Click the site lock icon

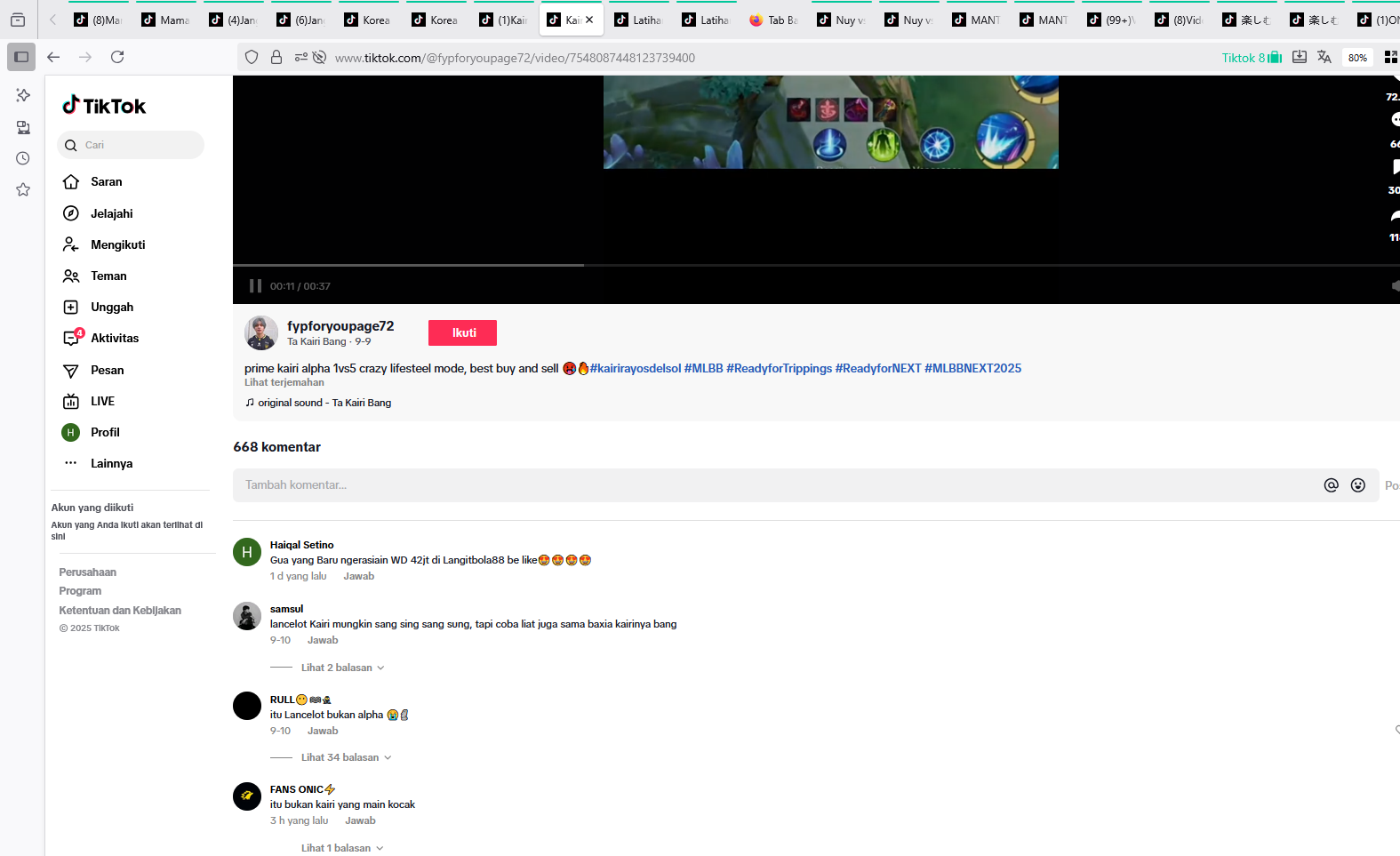(276, 57)
